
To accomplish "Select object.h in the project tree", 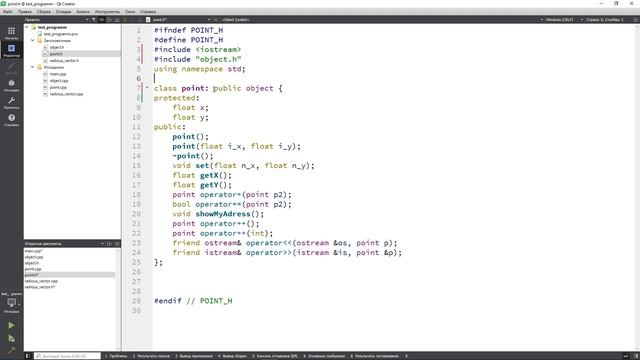I will 57,47.
